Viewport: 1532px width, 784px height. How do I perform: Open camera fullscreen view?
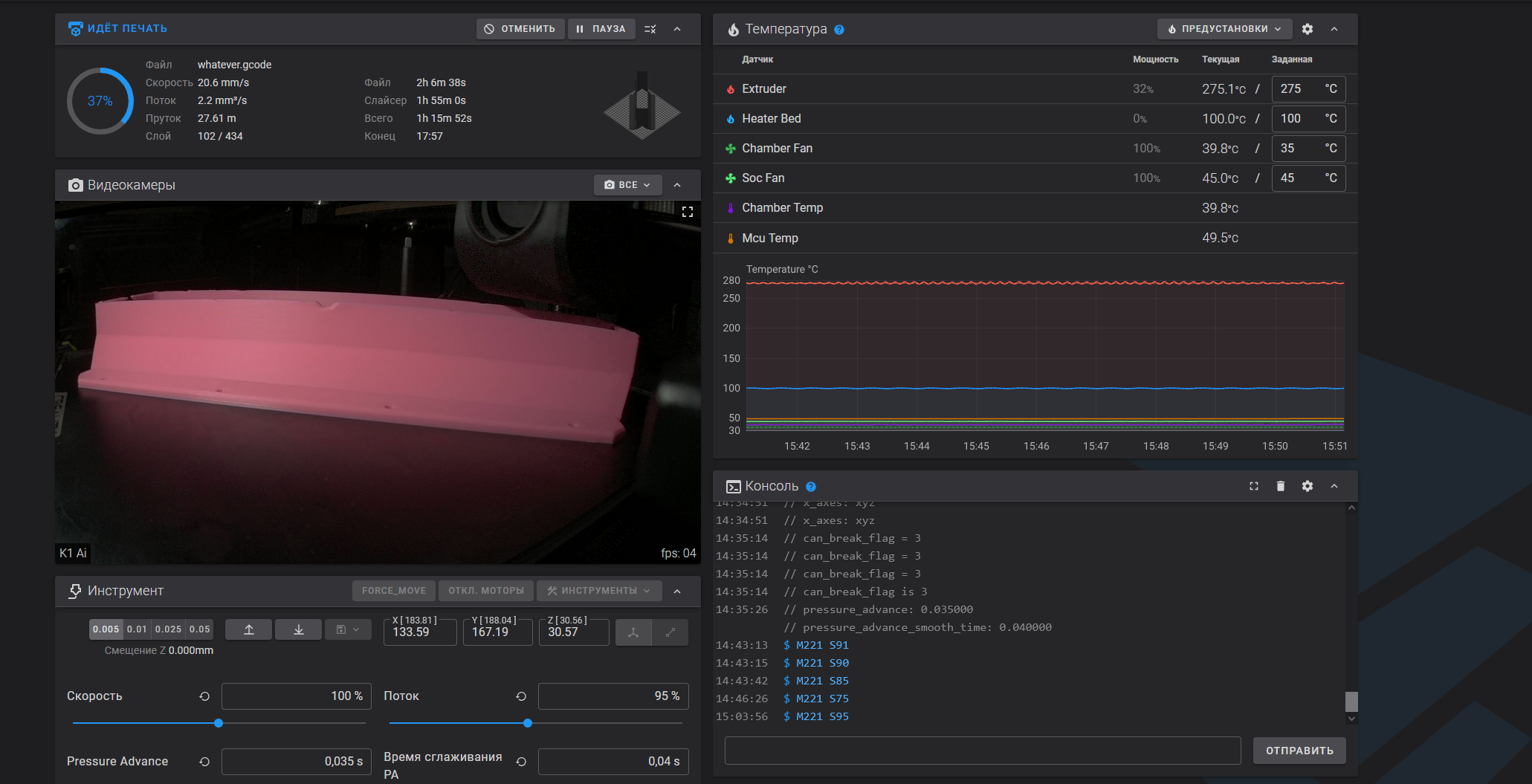[x=687, y=213]
